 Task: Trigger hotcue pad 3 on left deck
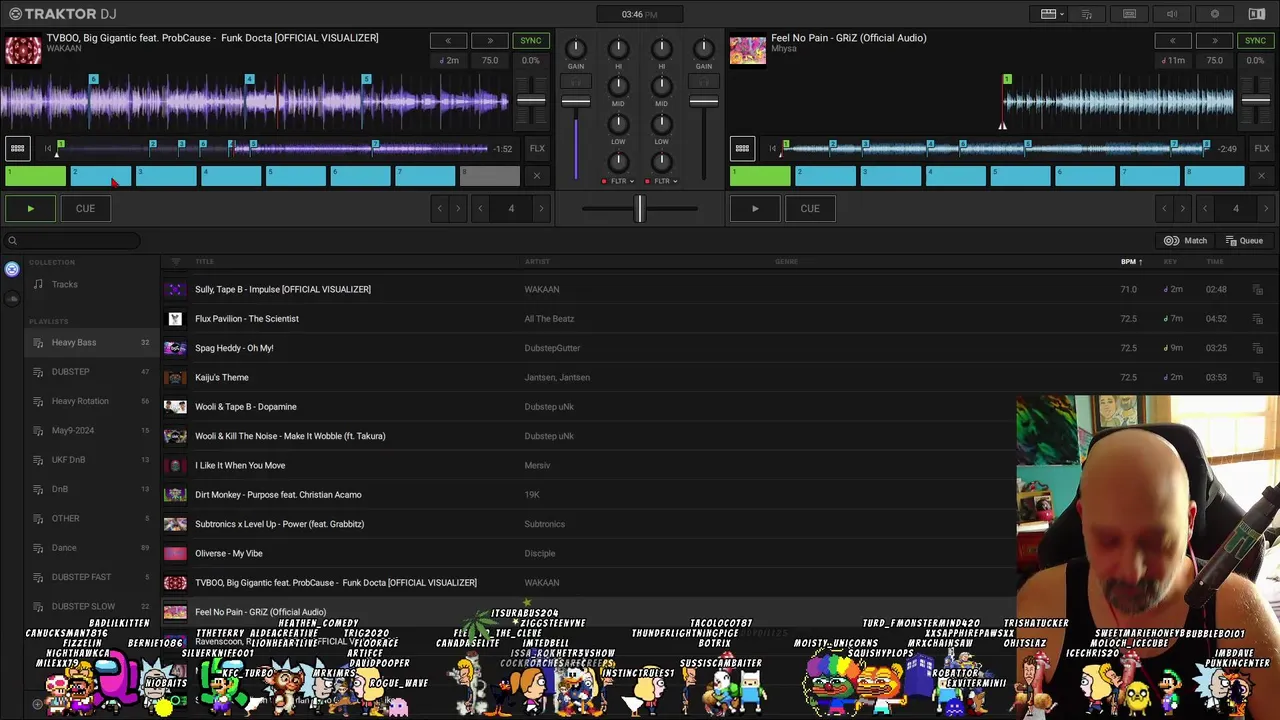(166, 177)
